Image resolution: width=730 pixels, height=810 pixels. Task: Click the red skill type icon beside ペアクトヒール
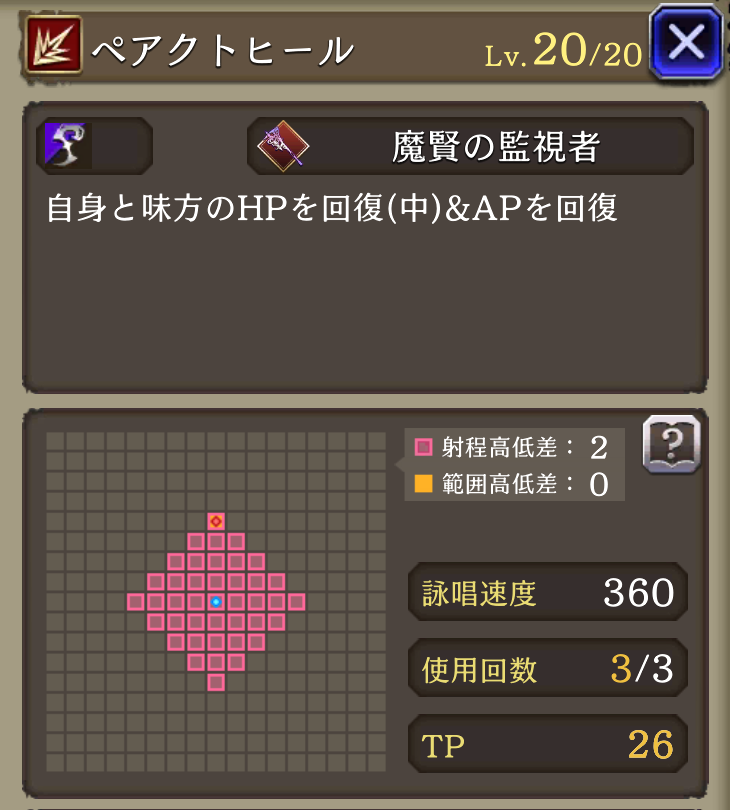coord(53,45)
